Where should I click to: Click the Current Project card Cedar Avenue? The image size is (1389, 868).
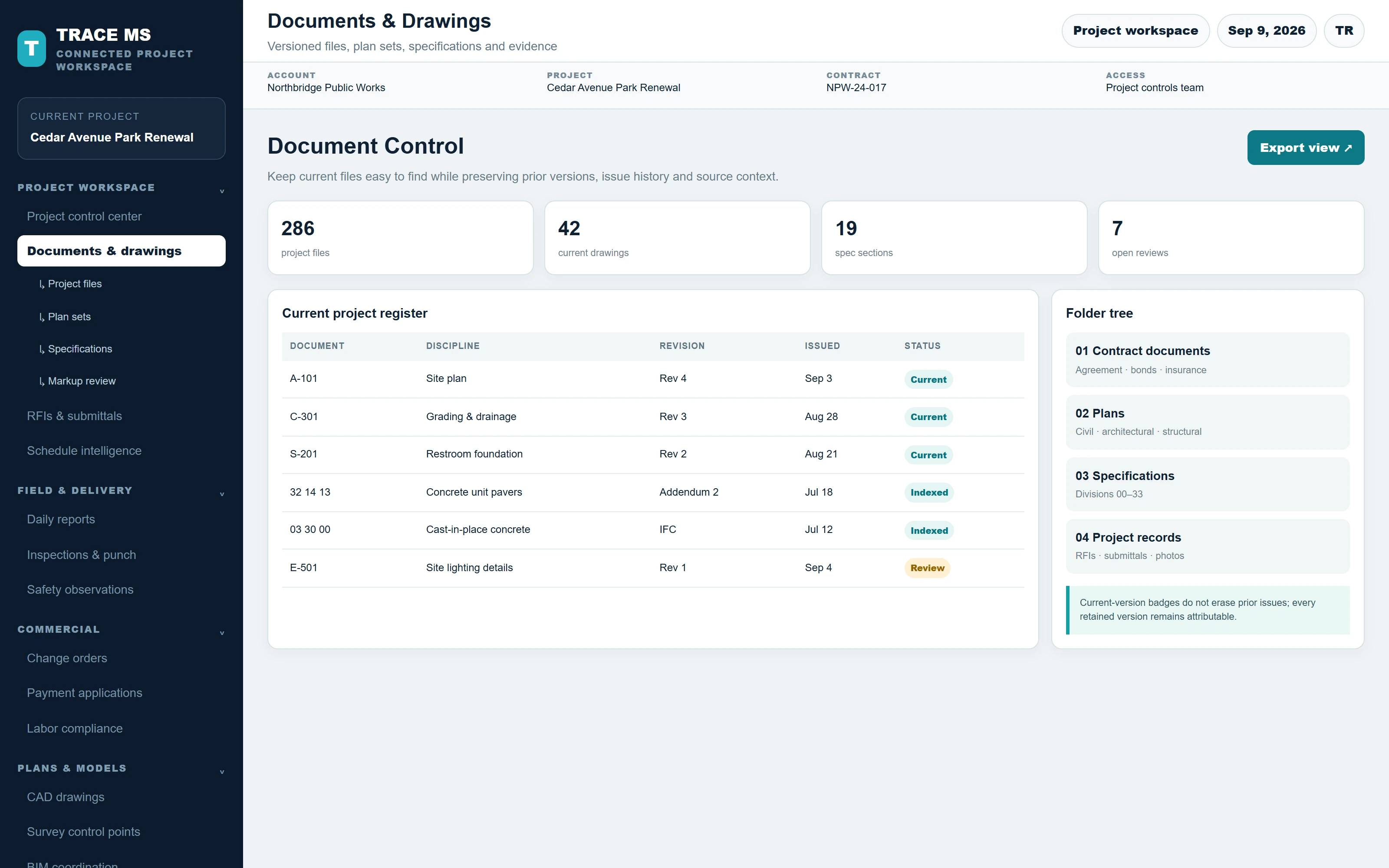pyautogui.click(x=121, y=128)
